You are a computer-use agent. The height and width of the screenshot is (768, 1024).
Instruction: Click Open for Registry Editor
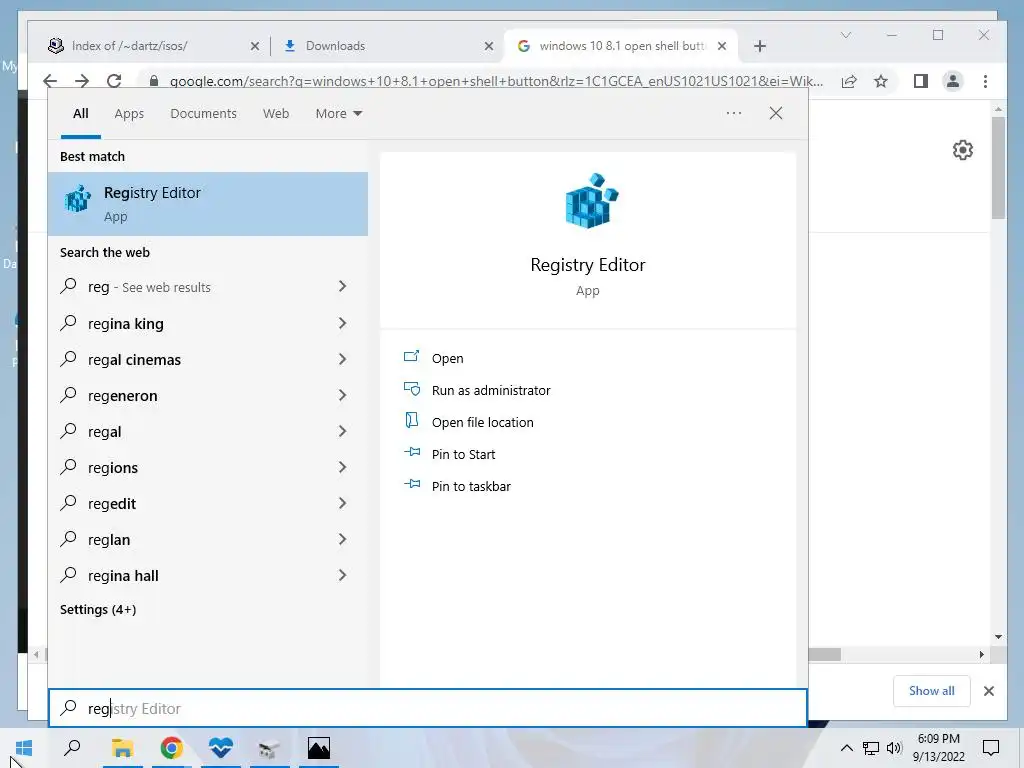[x=447, y=359]
